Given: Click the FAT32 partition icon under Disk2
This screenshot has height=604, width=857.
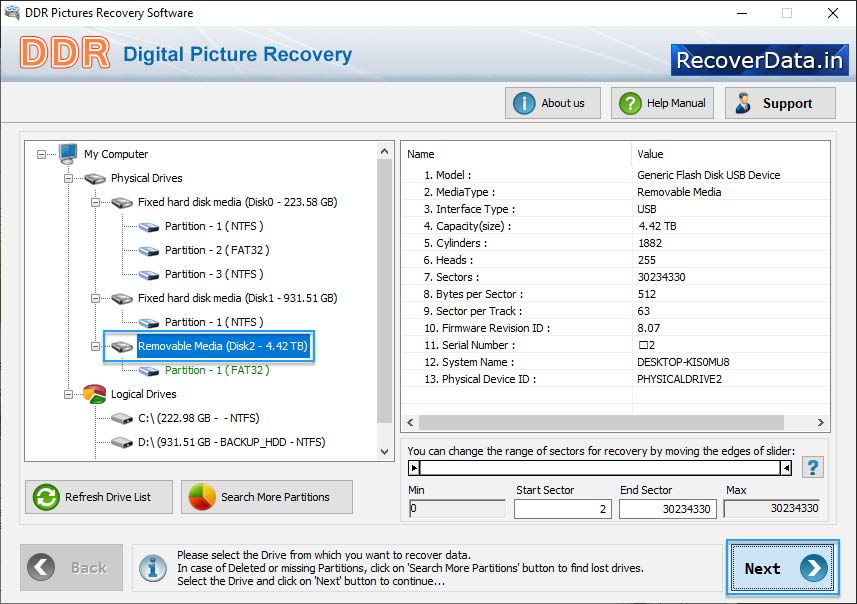Looking at the screenshot, I should pyautogui.click(x=149, y=371).
